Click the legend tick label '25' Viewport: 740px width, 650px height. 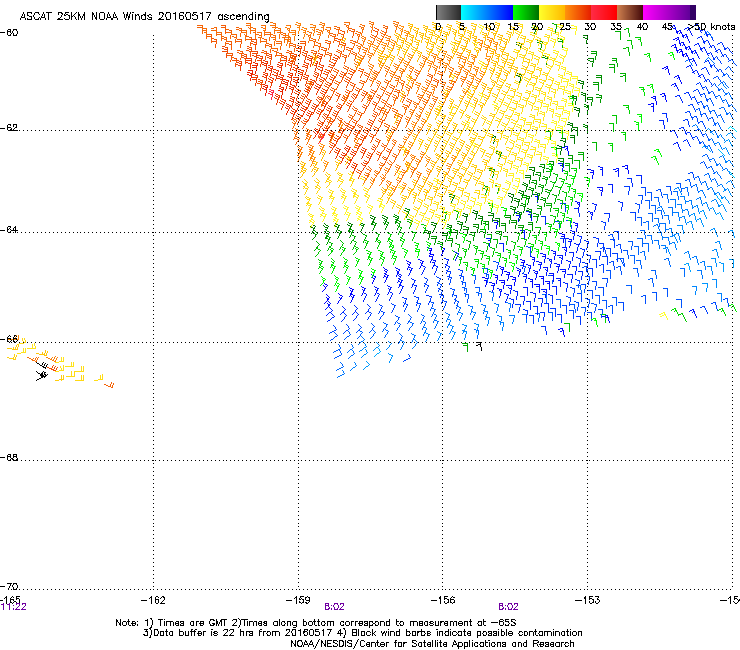pyautogui.click(x=565, y=27)
